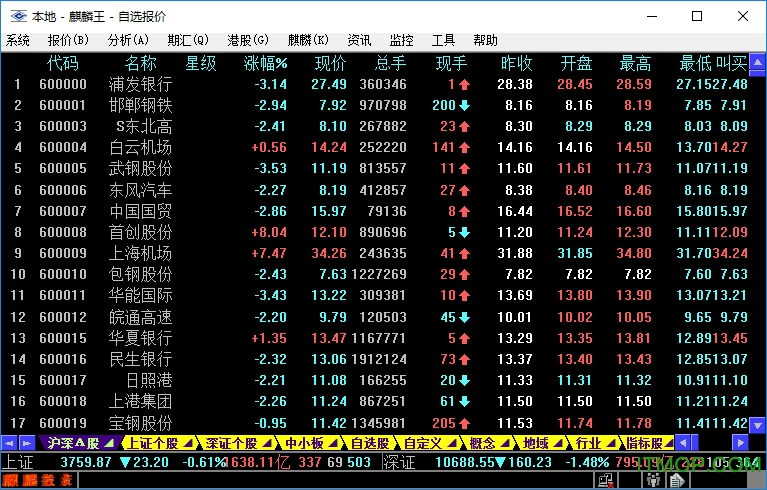Expand the triangle on 地域 tab
Image resolution: width=767 pixels, height=490 pixels.
(559, 444)
